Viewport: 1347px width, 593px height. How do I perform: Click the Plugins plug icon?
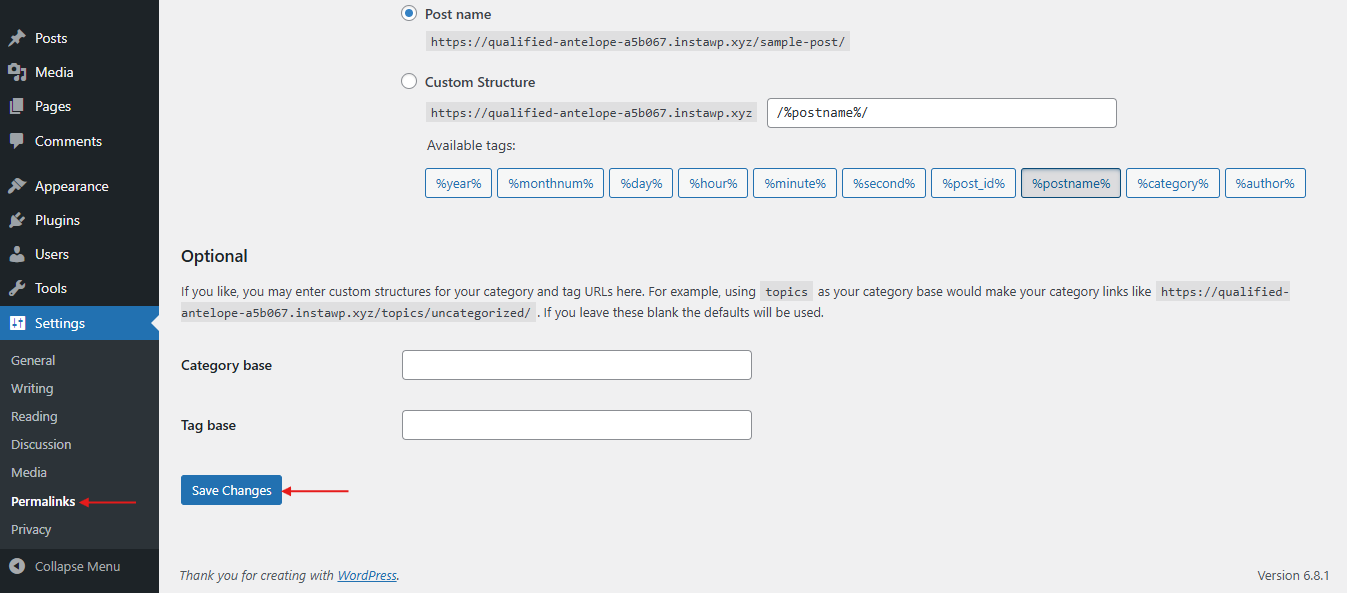17,220
